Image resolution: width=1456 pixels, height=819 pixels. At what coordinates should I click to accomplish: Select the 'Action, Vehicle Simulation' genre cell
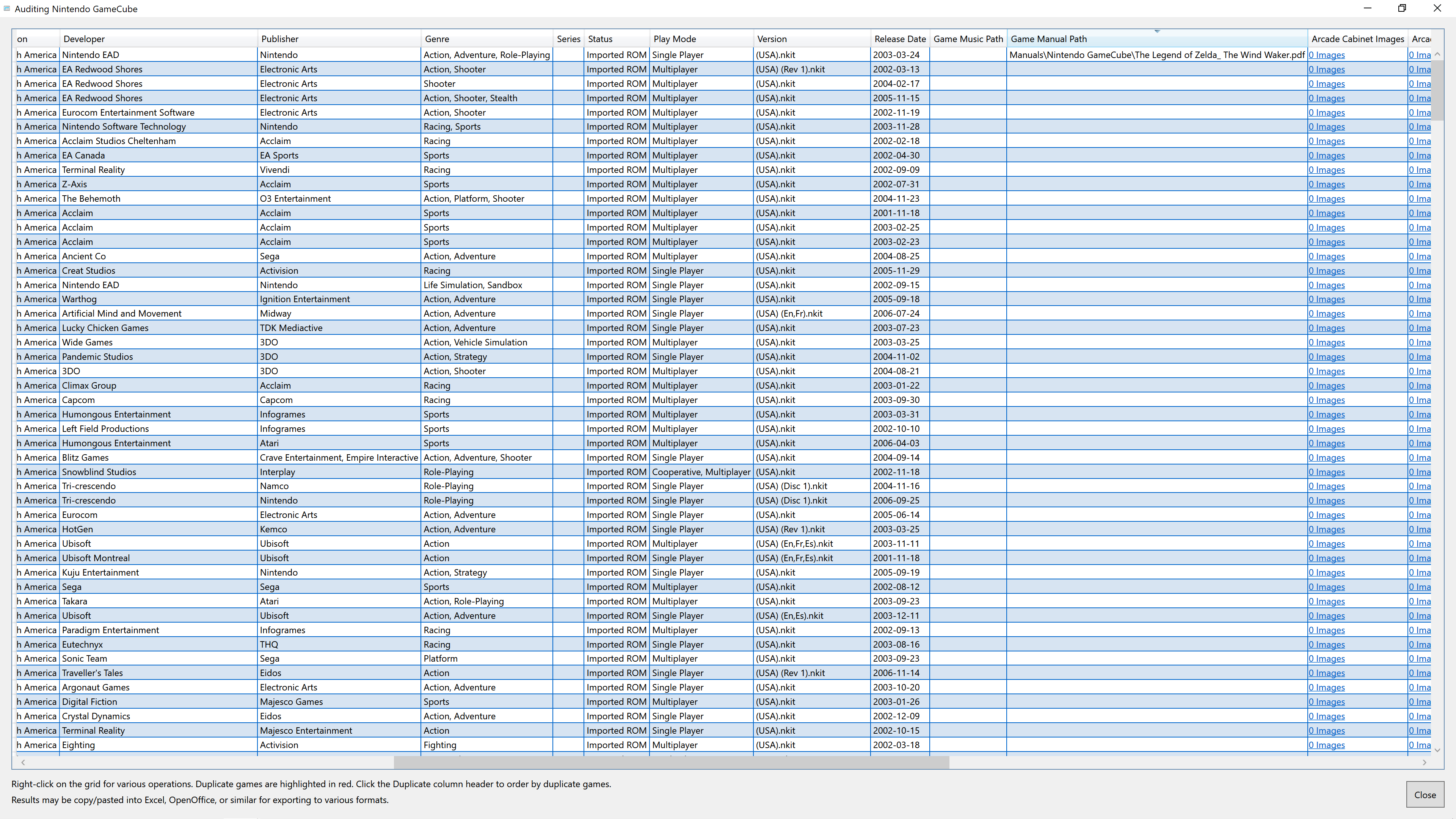tap(486, 342)
